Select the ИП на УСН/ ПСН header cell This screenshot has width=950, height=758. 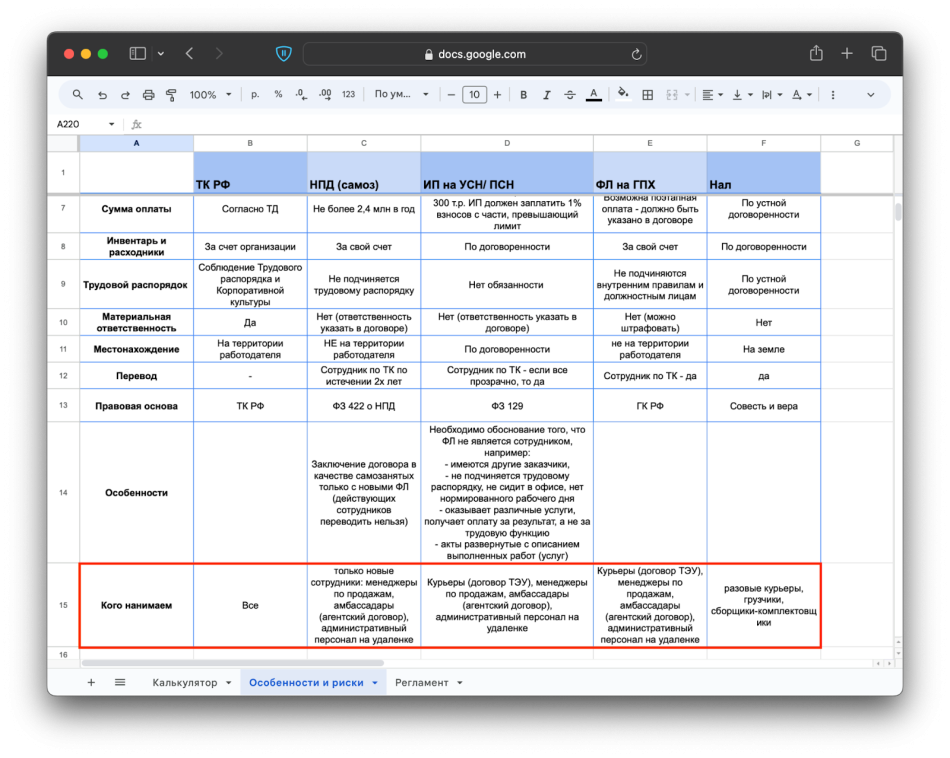(507, 173)
